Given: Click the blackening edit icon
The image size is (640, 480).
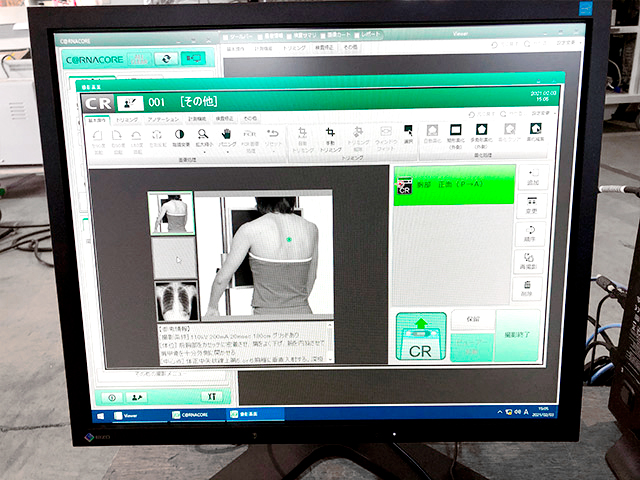Looking at the screenshot, I should click(535, 129).
